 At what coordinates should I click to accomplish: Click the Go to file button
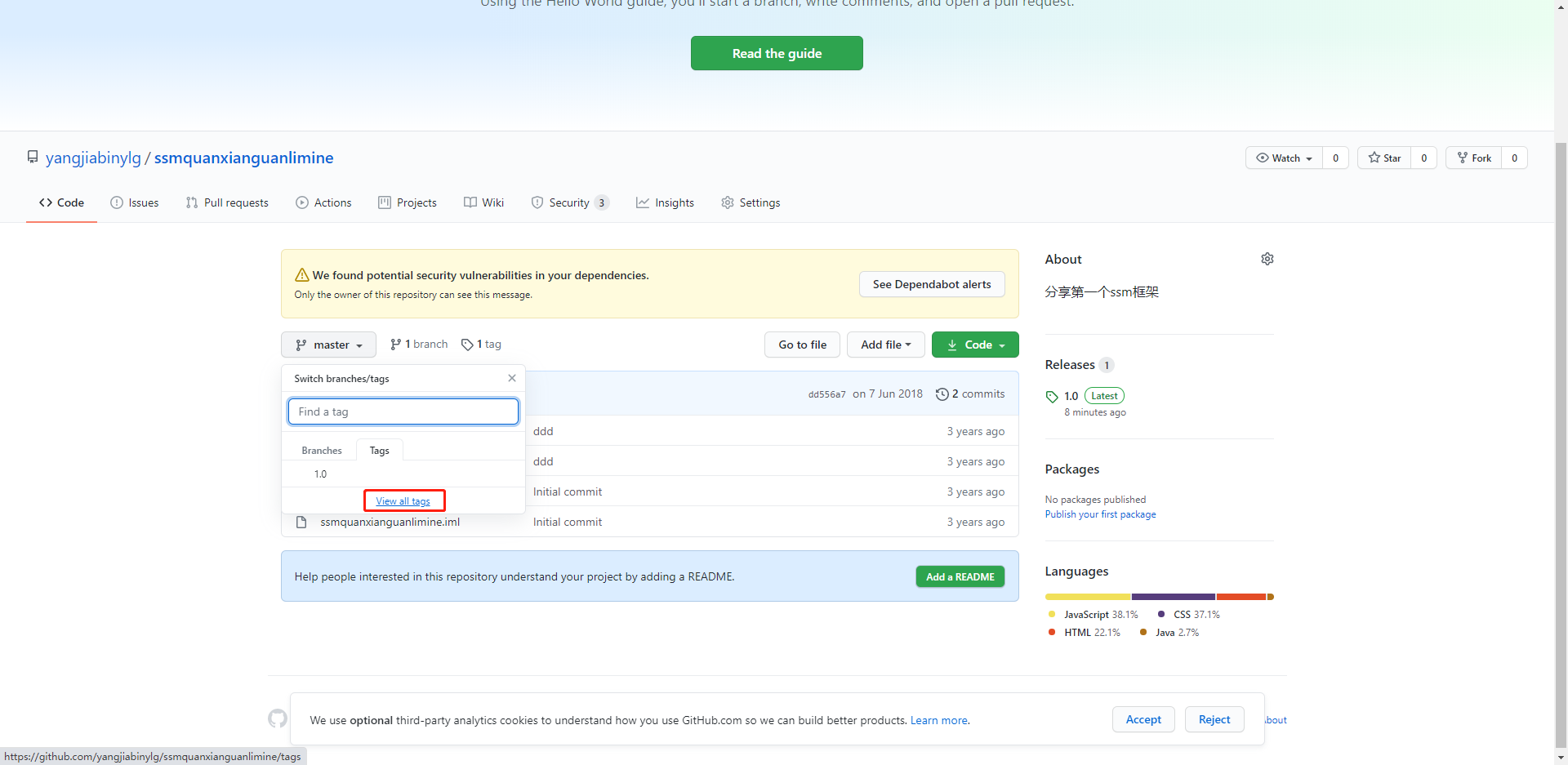pyautogui.click(x=803, y=345)
